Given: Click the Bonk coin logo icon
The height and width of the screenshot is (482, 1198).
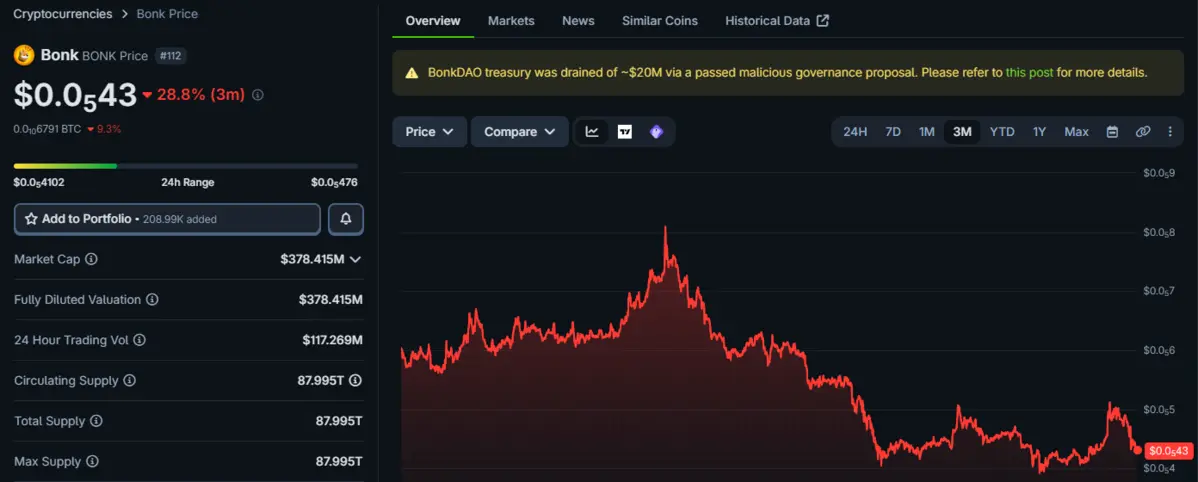Looking at the screenshot, I should pyautogui.click(x=24, y=55).
